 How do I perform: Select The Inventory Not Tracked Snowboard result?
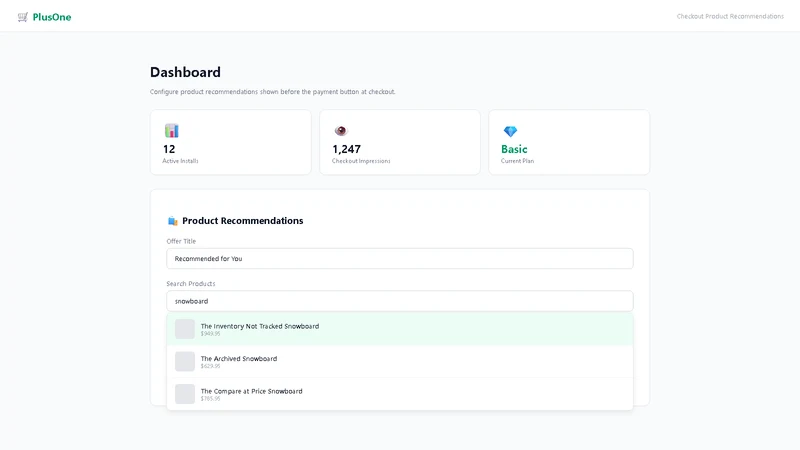(399, 329)
